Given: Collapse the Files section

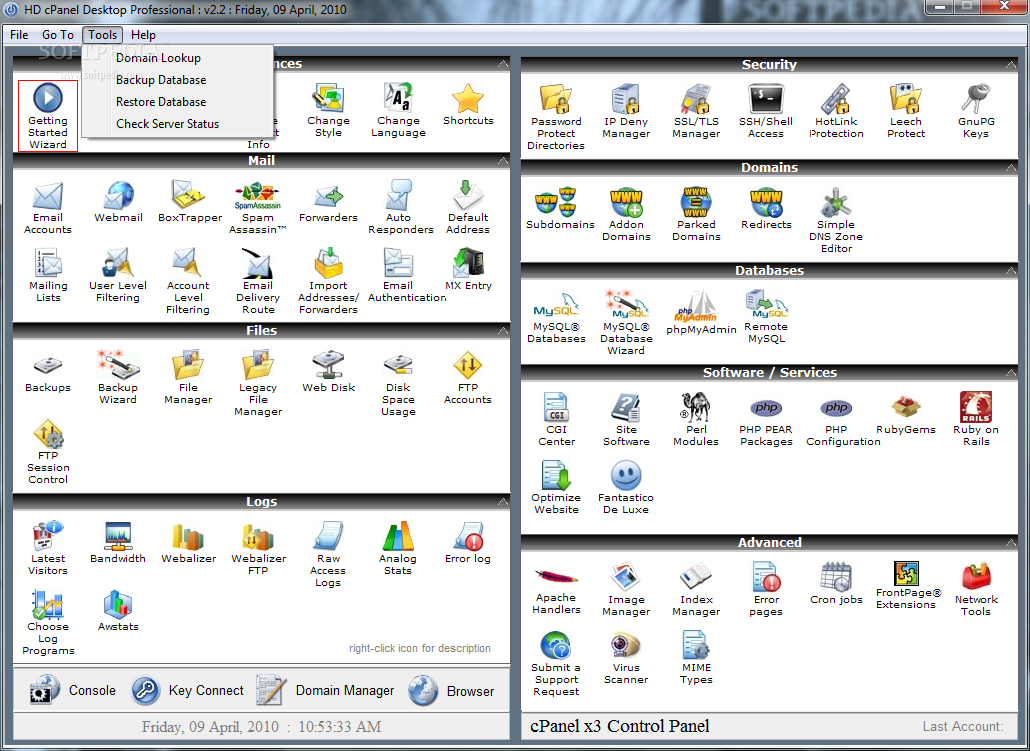Looking at the screenshot, I should 503,330.
